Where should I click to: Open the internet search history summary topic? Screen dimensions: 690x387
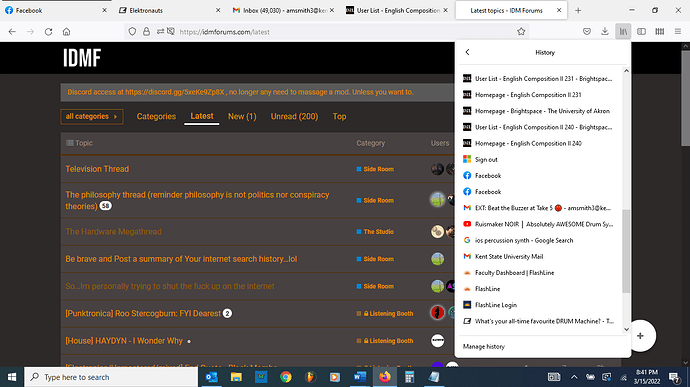tap(181, 259)
